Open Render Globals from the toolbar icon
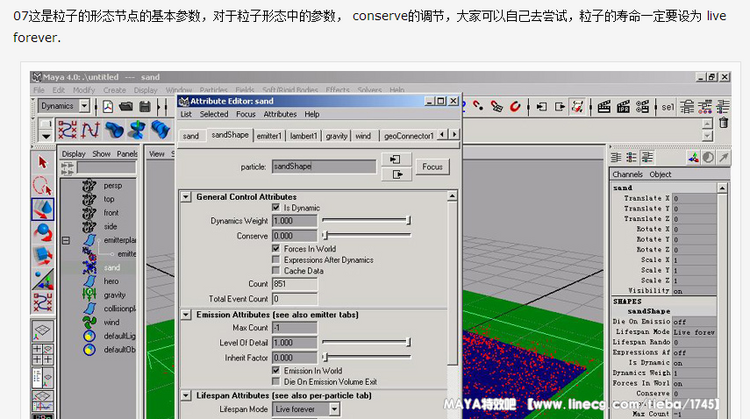This screenshot has width=750, height=419. coord(642,107)
